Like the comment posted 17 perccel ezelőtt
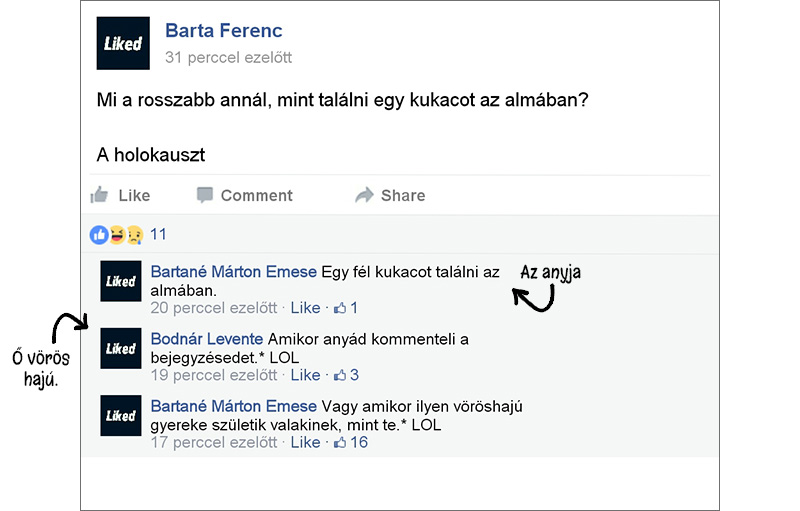The width and height of the screenshot is (800, 511). 305,443
